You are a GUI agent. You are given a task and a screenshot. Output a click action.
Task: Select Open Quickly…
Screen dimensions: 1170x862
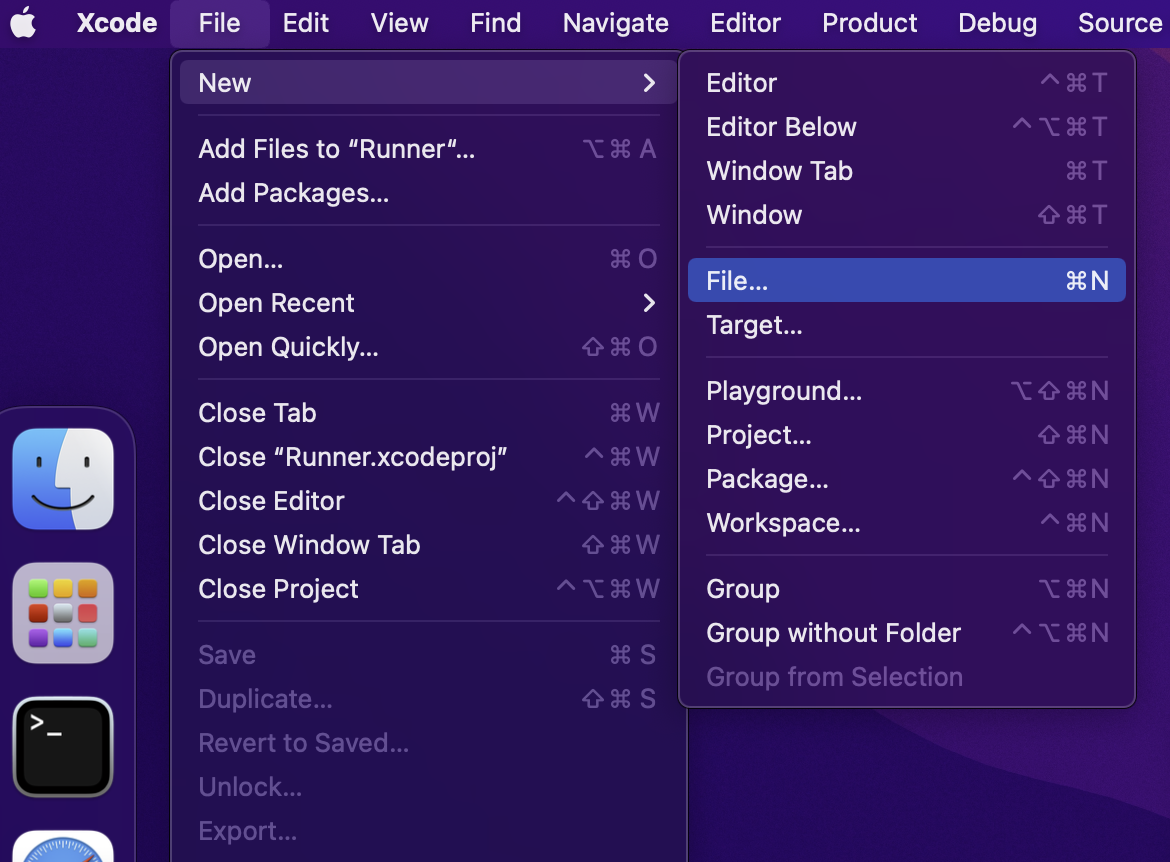point(428,347)
